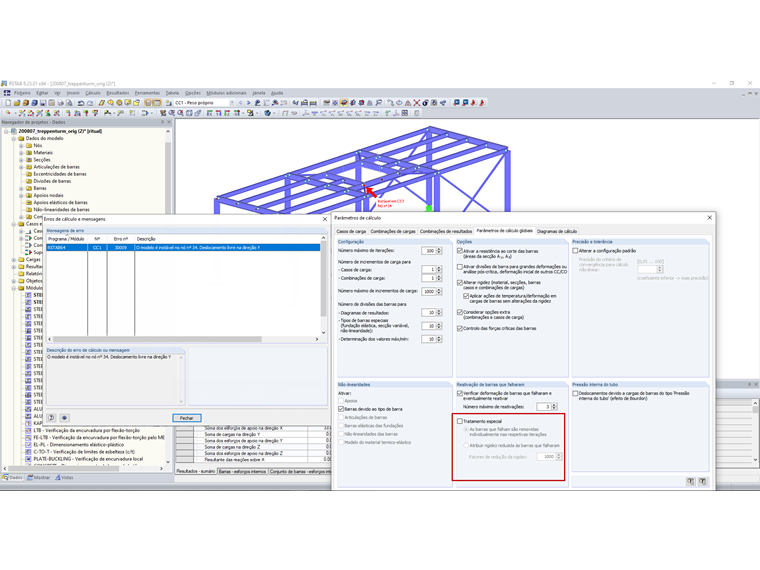
Task: Click the zoom magnifier icon in second toolbar
Action: (171, 113)
